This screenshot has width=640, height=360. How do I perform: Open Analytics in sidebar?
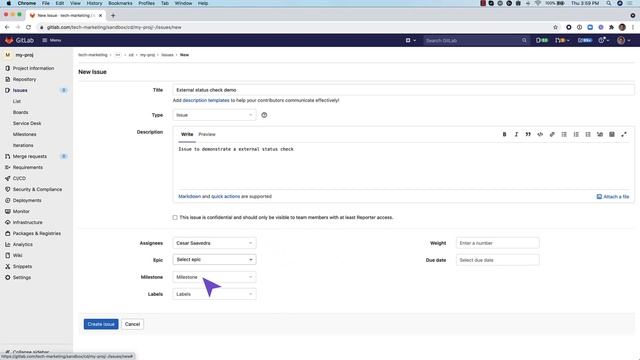tap(22, 244)
